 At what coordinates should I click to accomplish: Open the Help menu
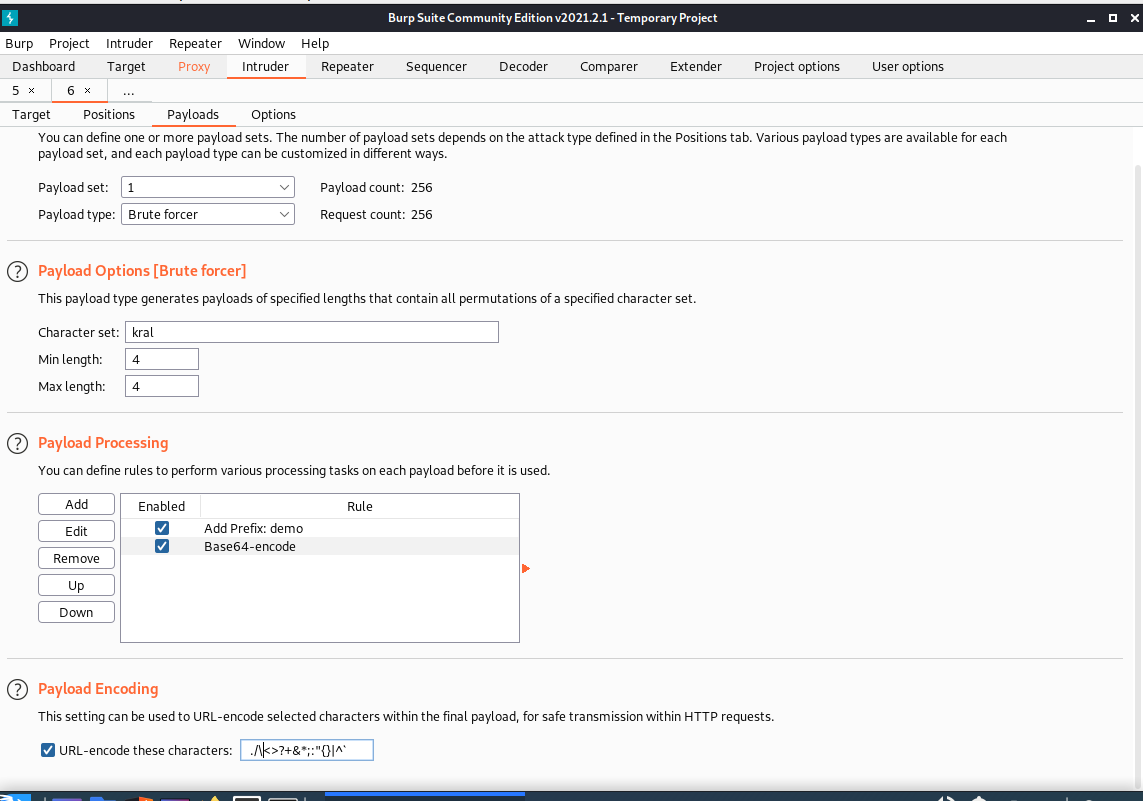pos(315,44)
